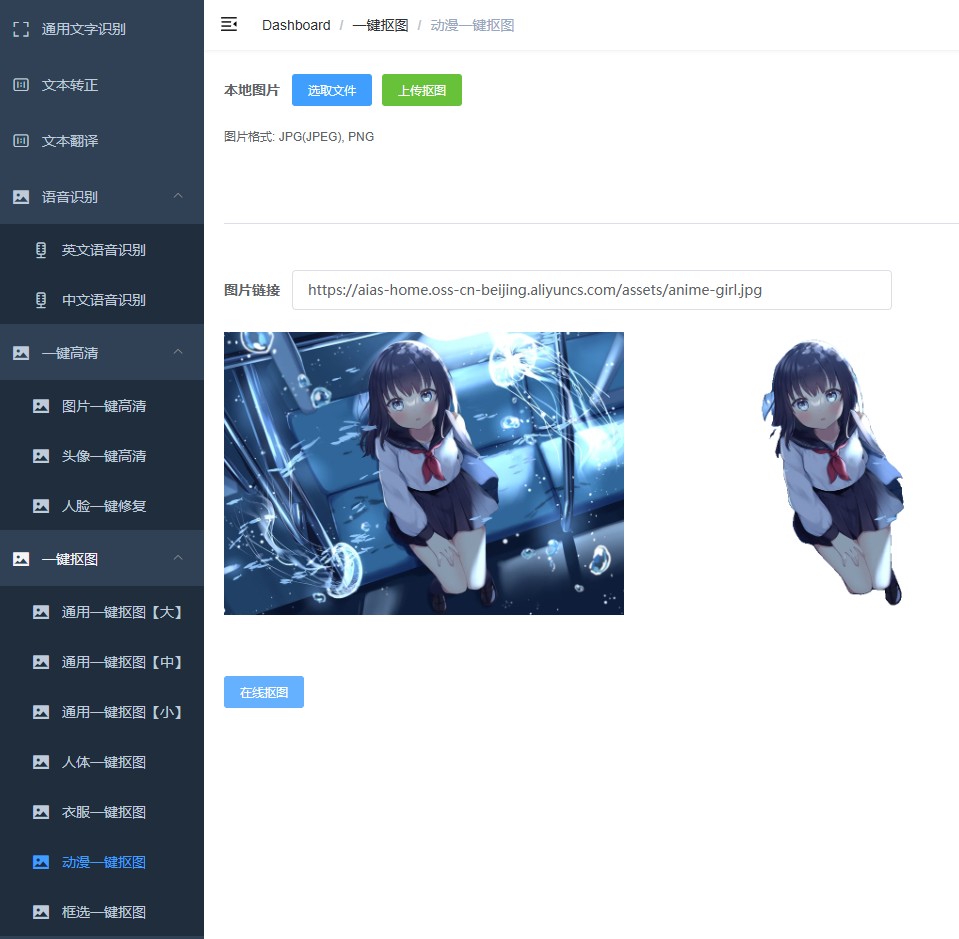Click the green 上传抠图 button
Image resolution: width=959 pixels, height=939 pixels.
pyautogui.click(x=421, y=90)
